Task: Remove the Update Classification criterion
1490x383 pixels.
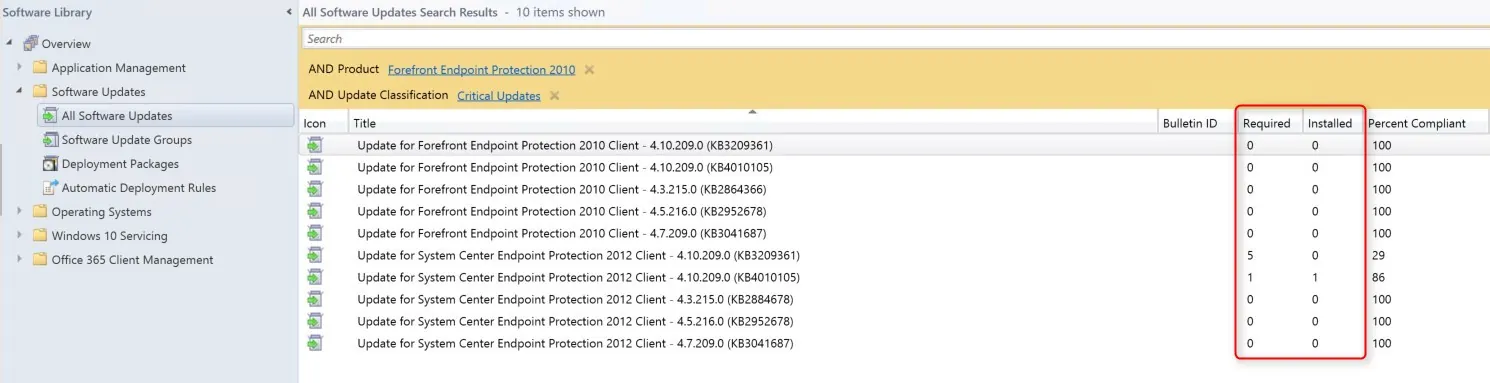Action: point(554,96)
